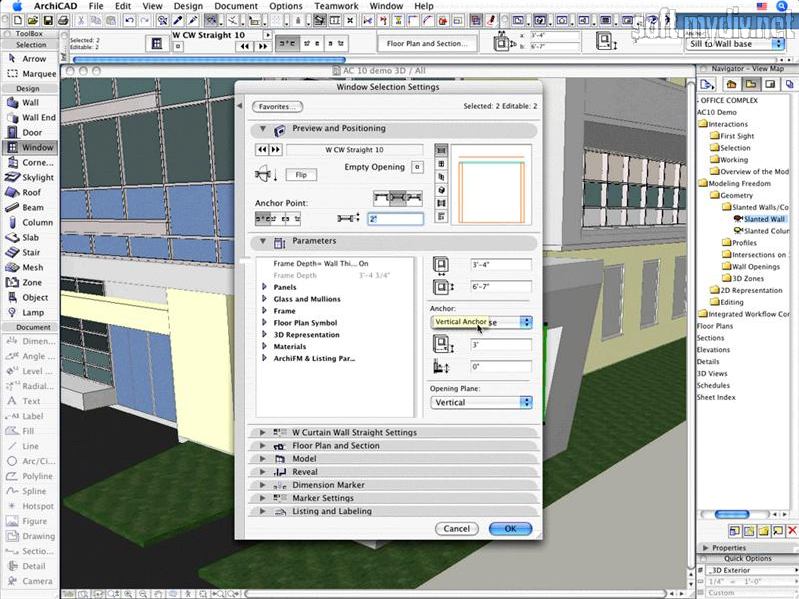
Task: Click the OK button
Action: (x=511, y=529)
